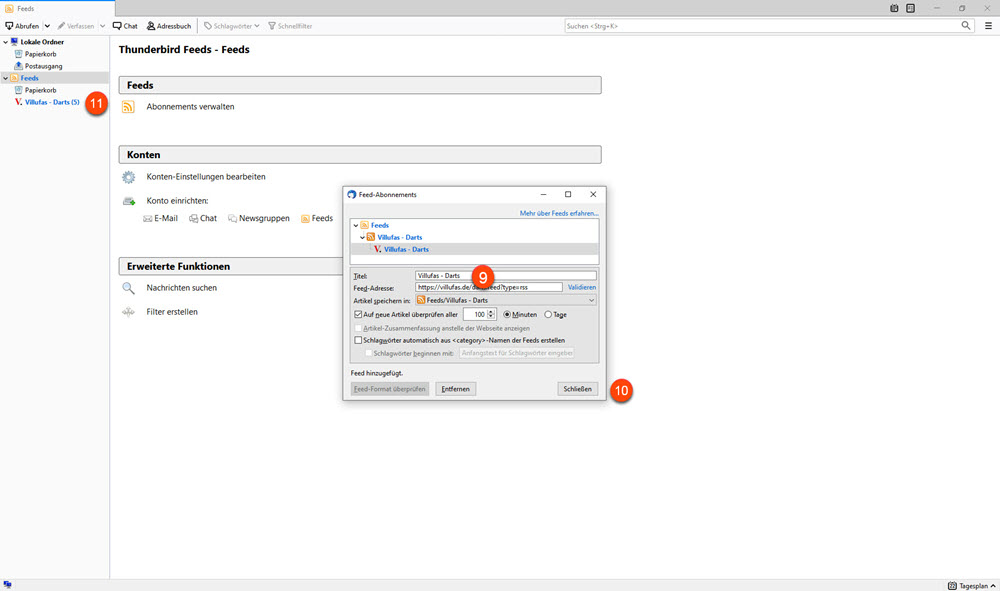Click the Schließen button in dialog
Viewport: 1000px width, 591px height.
(577, 388)
